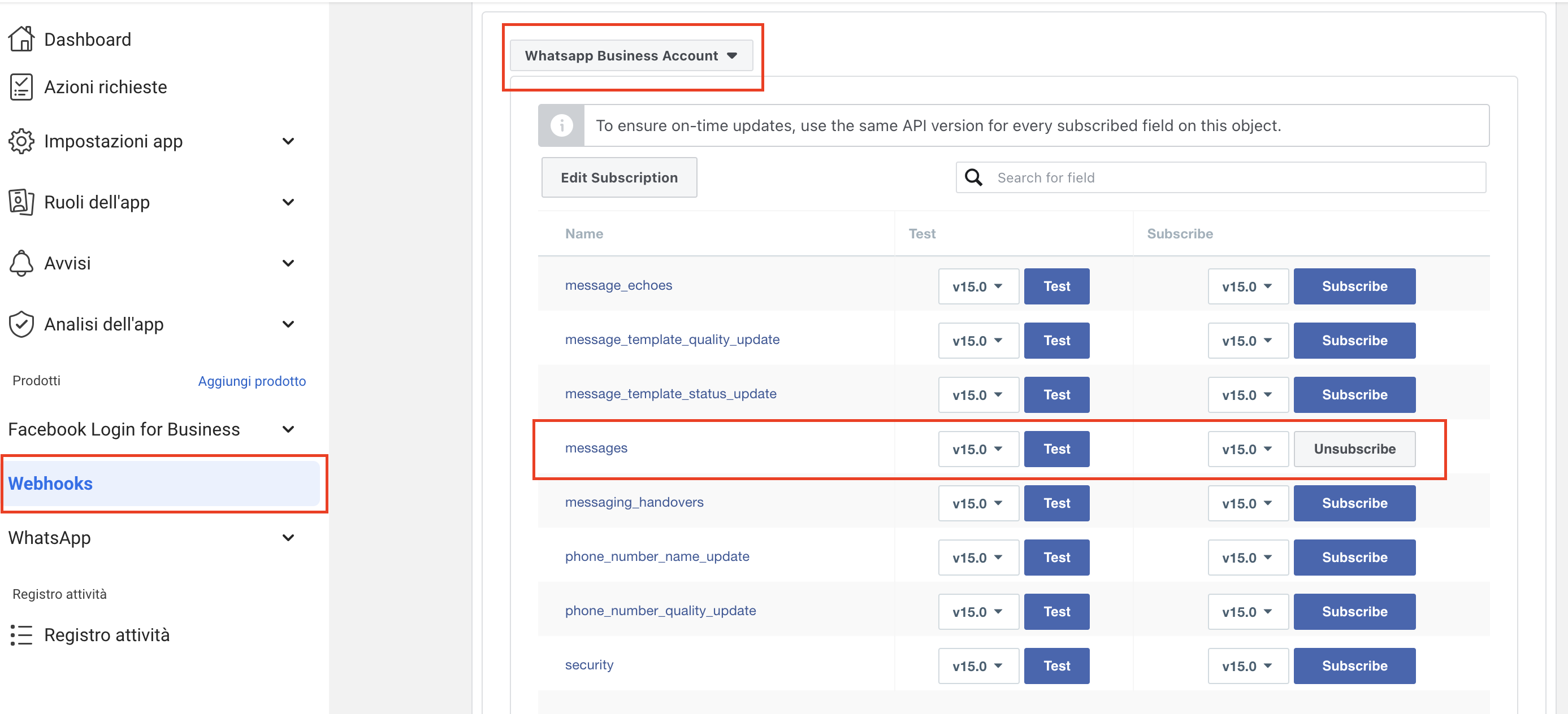Unsubscribe from the messages field

(1354, 449)
